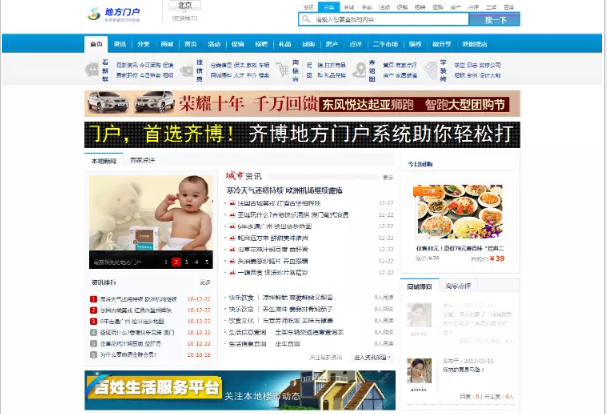Click the 点评 item in main navigation
Screen dimensions: 607x414
coord(355,44)
